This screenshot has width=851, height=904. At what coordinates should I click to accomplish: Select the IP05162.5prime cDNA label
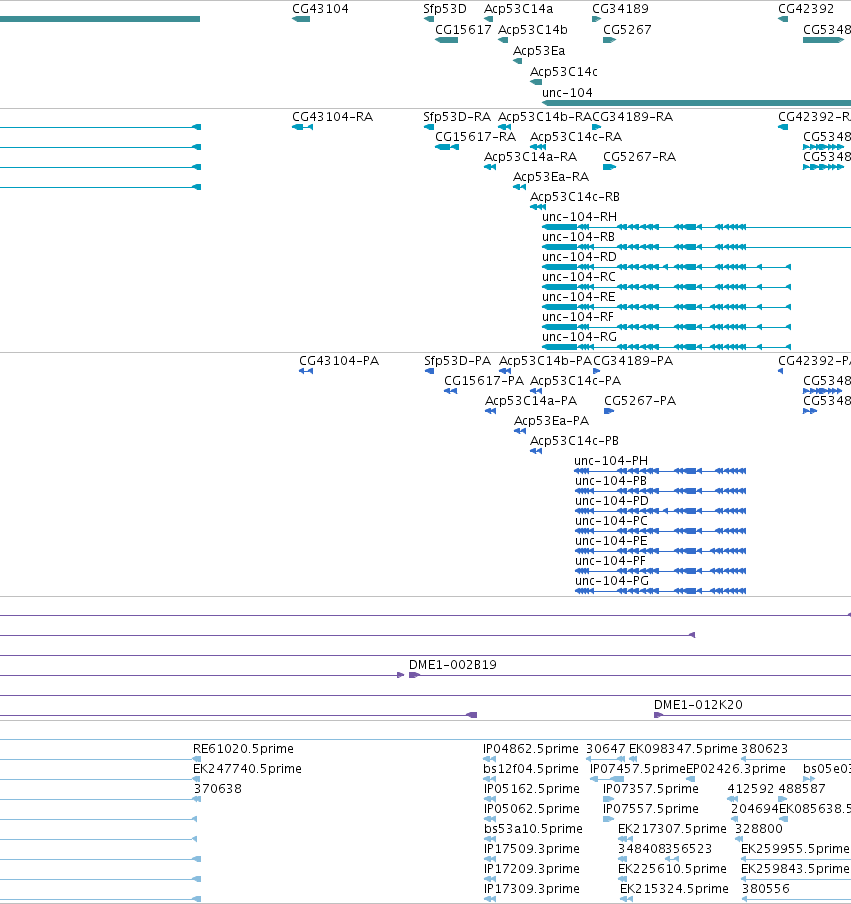click(532, 789)
